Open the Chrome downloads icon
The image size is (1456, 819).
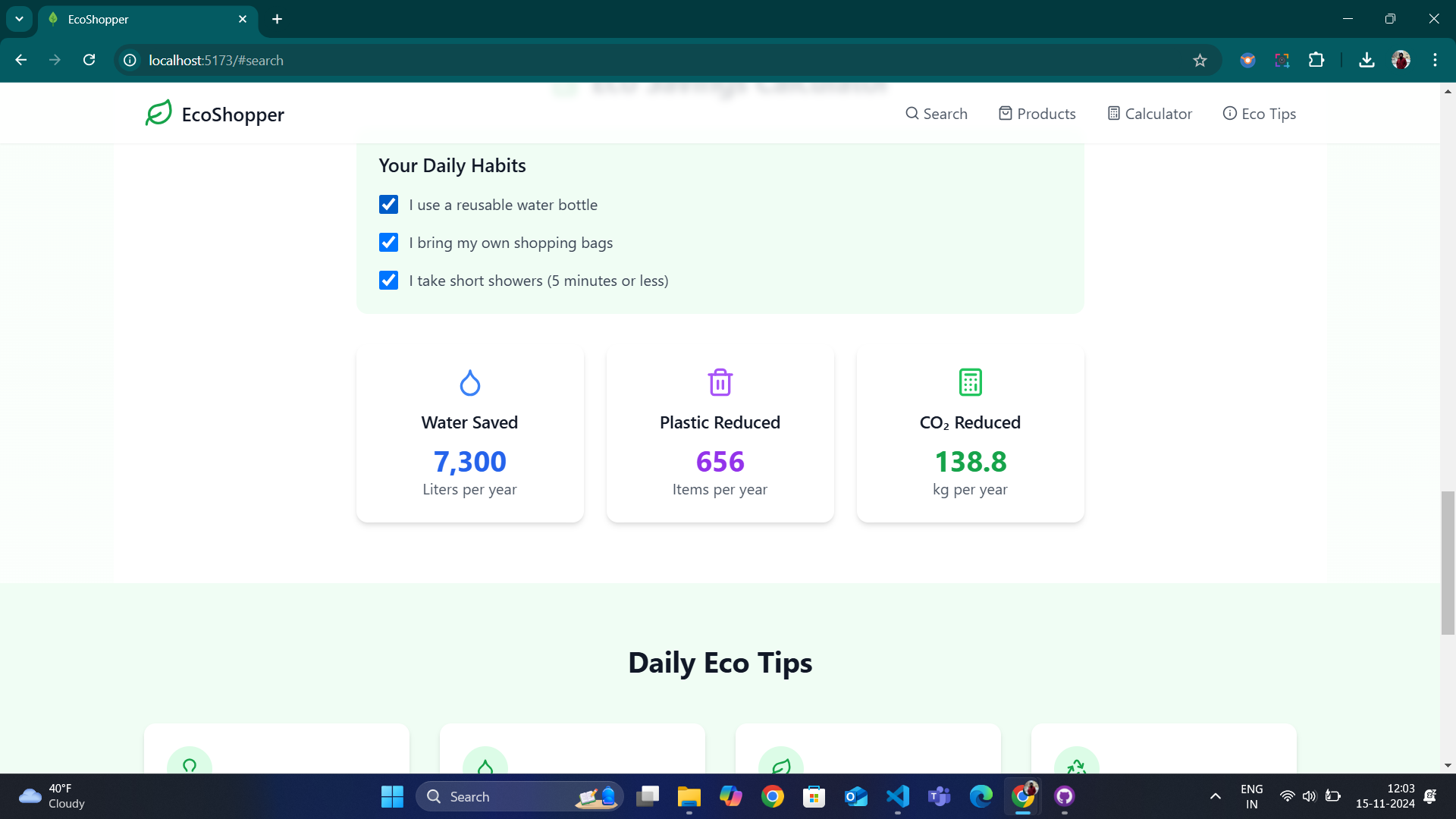coord(1367,61)
